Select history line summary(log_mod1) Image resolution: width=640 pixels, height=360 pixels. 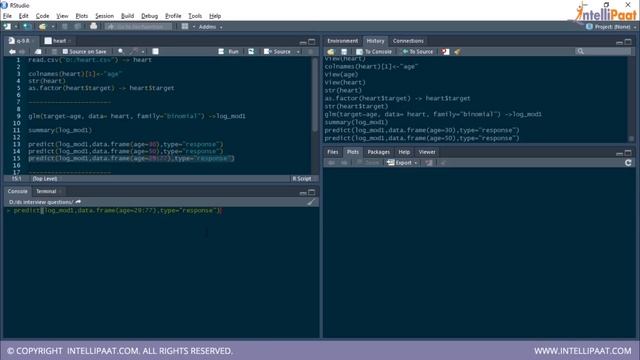click(356, 122)
